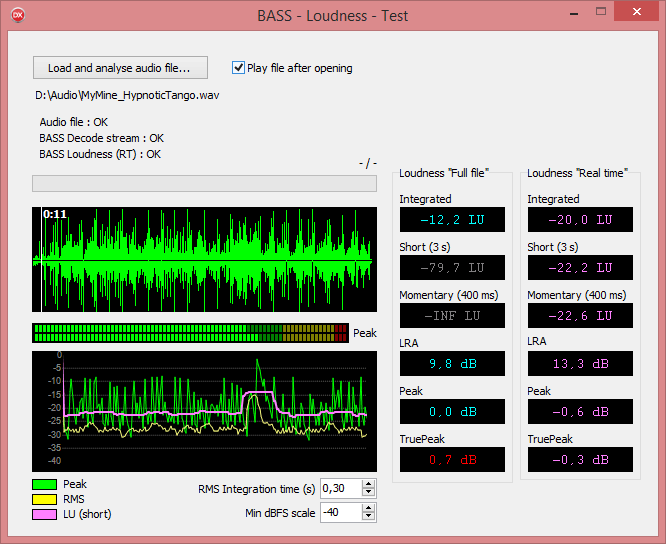Click the pink LU (short) legend swatch
The height and width of the screenshot is (544, 666).
(44, 514)
